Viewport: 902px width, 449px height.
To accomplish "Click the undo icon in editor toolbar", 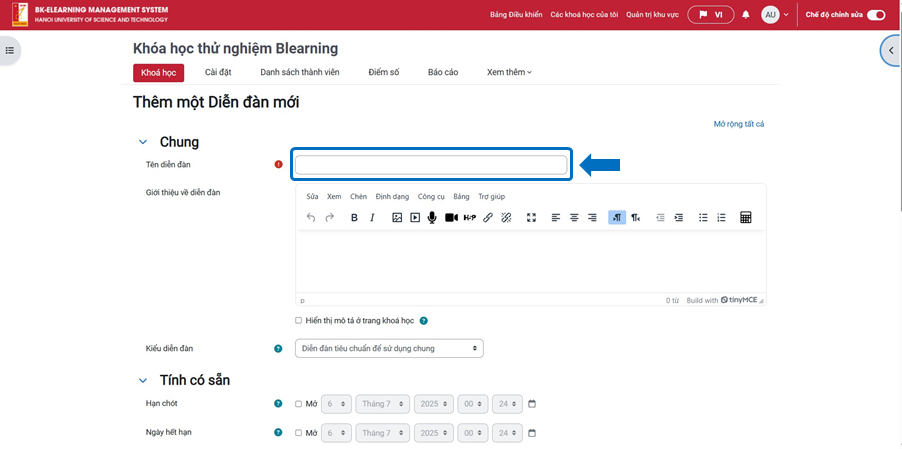I will [311, 217].
